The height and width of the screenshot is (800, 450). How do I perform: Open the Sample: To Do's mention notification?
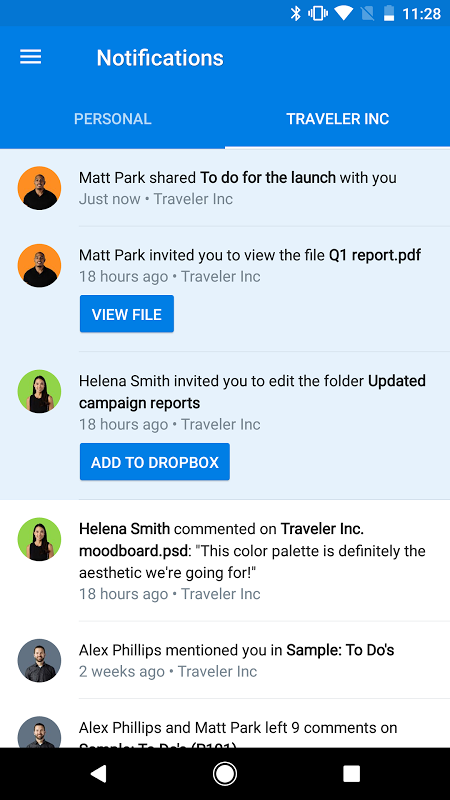225,660
